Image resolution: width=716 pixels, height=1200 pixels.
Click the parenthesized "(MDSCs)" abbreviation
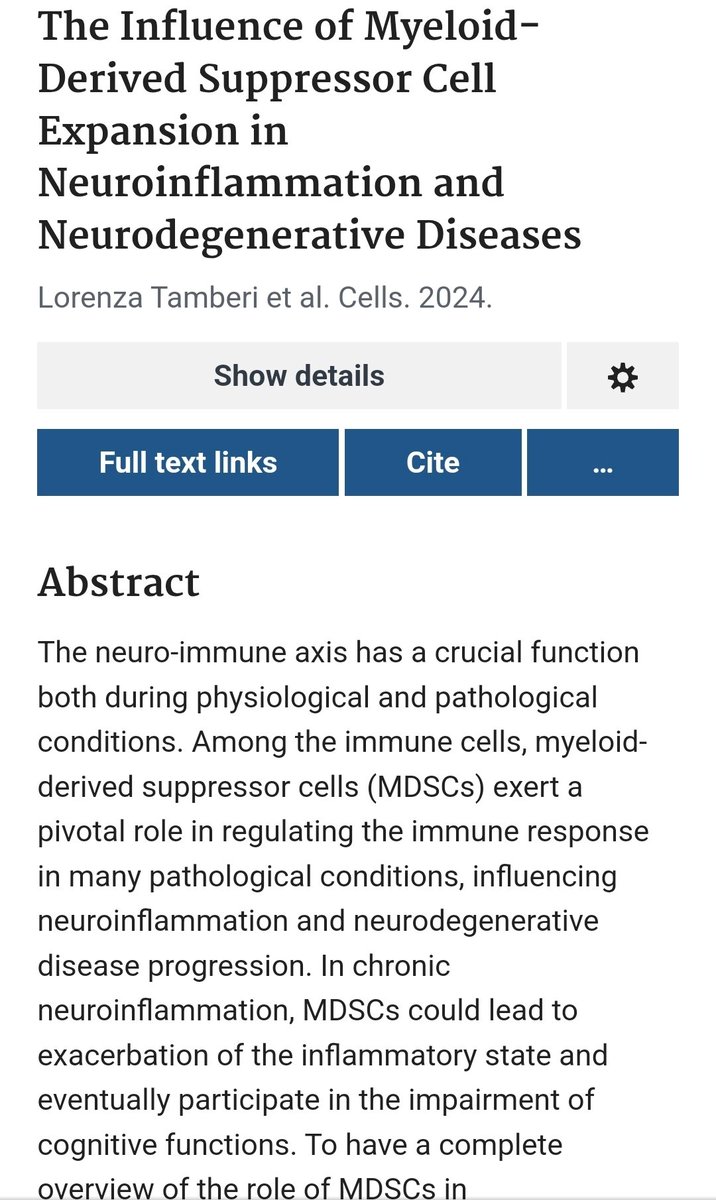(x=430, y=788)
